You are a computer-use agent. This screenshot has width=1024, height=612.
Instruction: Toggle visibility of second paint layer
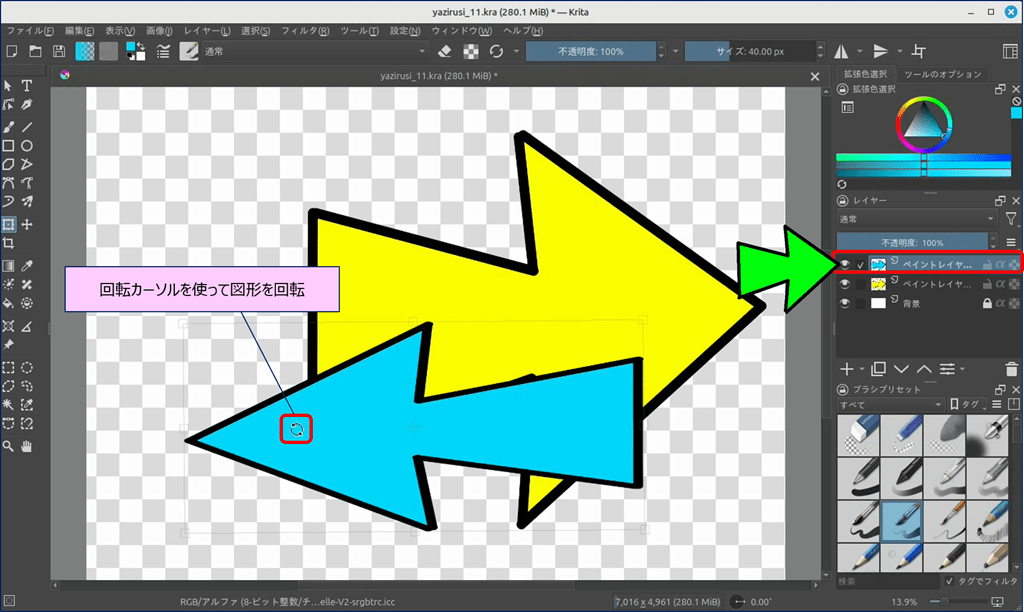tap(846, 284)
